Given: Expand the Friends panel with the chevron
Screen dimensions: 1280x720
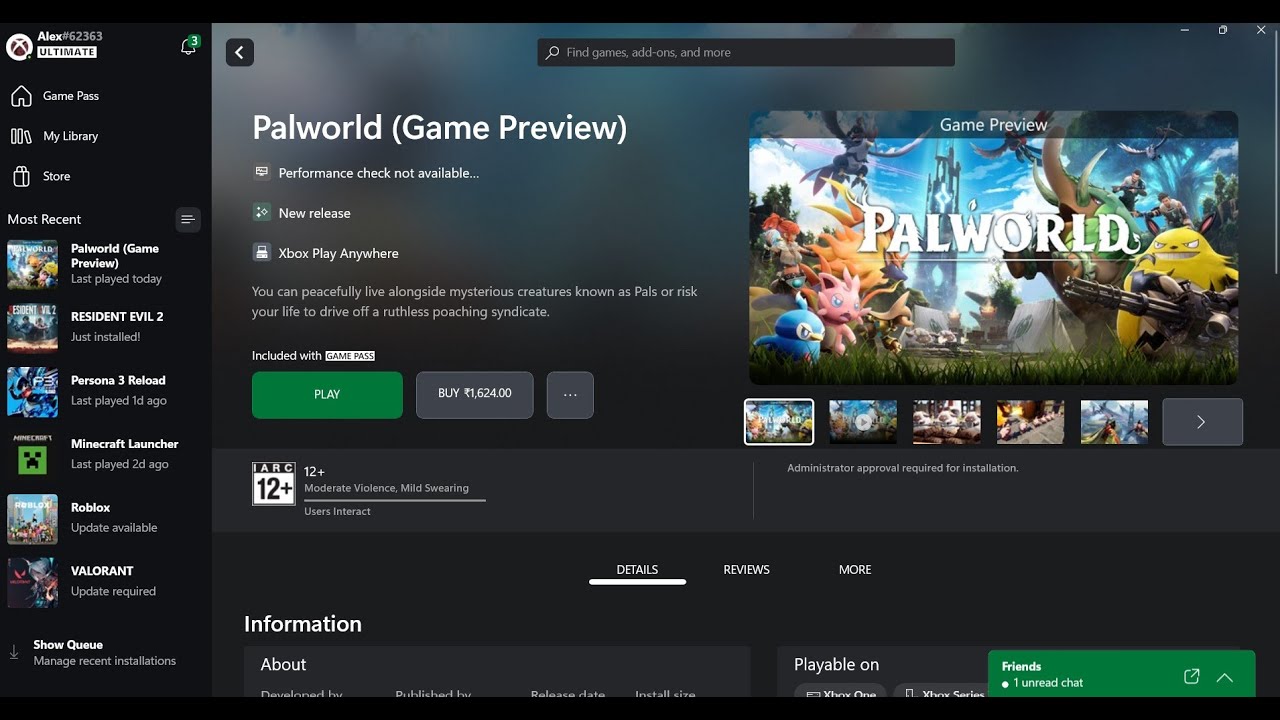Looking at the screenshot, I should pyautogui.click(x=1225, y=677).
